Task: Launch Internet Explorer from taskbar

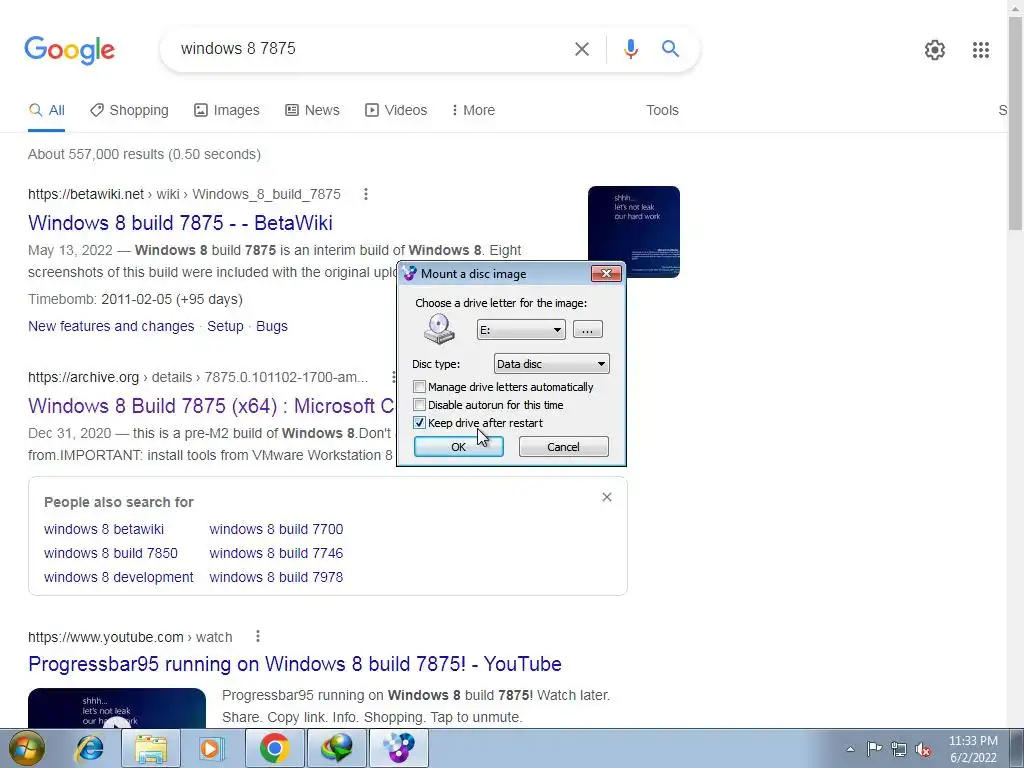Action: (89, 749)
